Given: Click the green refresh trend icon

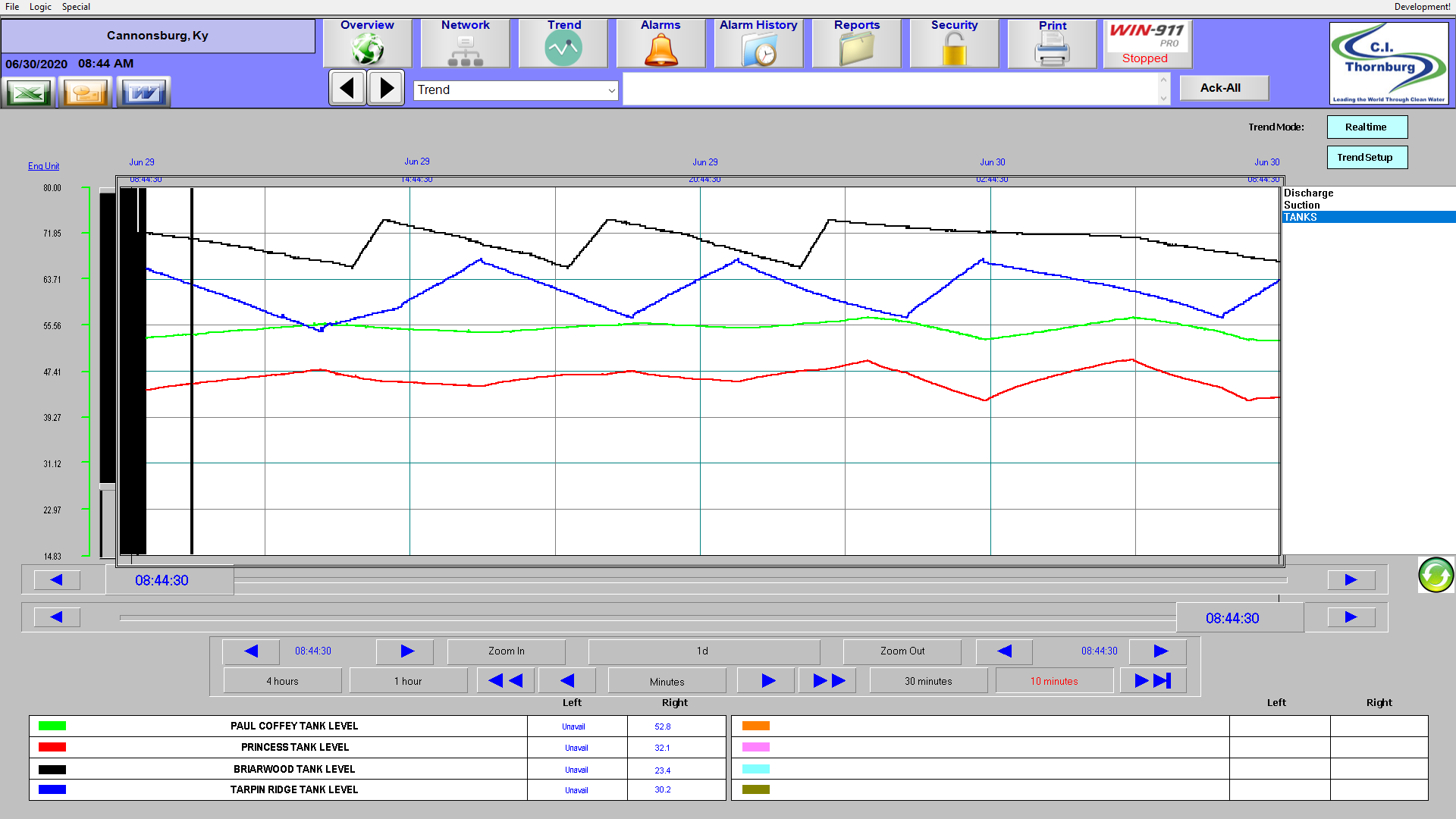Looking at the screenshot, I should pos(1436,575).
